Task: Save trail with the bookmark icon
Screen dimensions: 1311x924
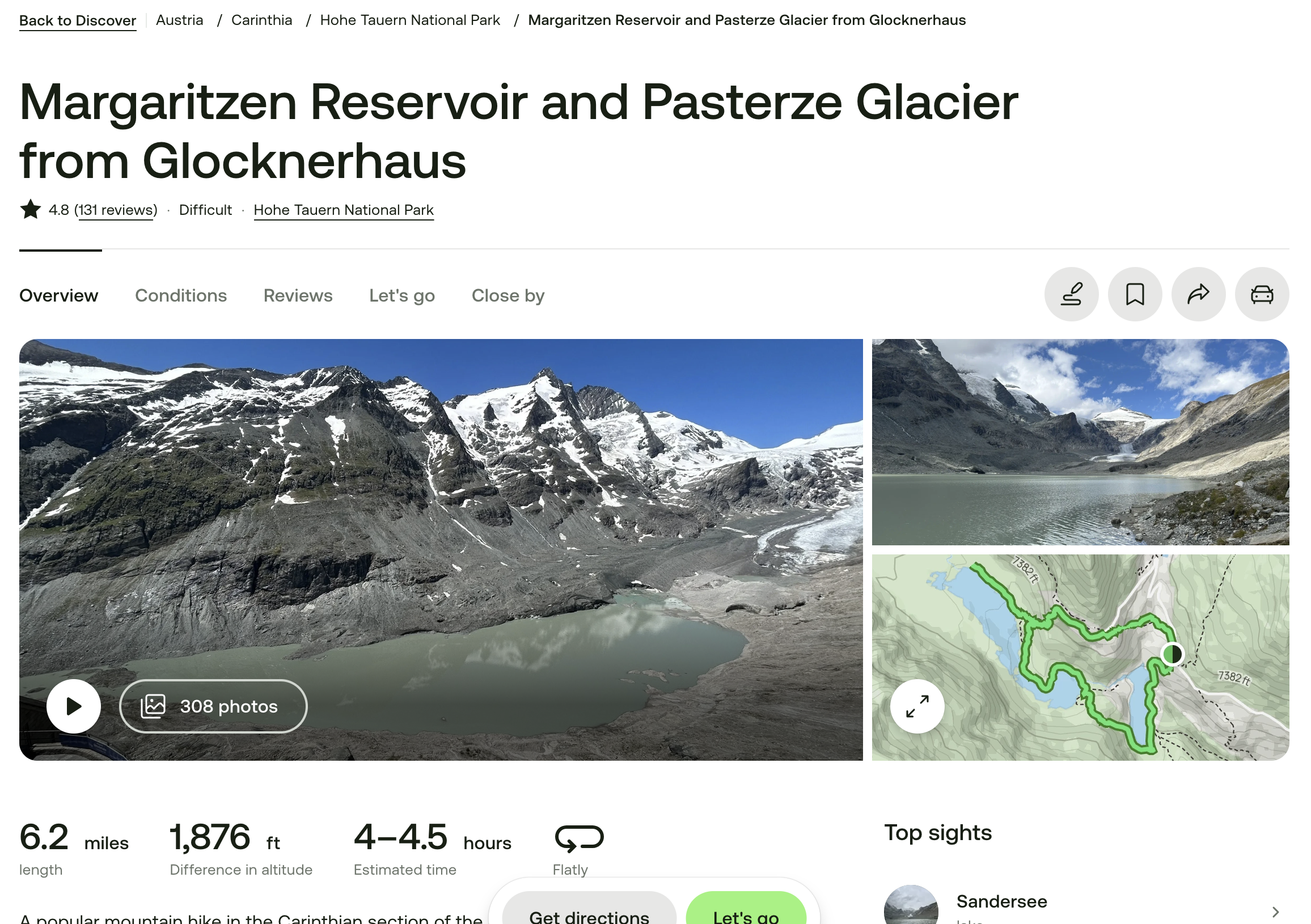Action: (x=1135, y=295)
